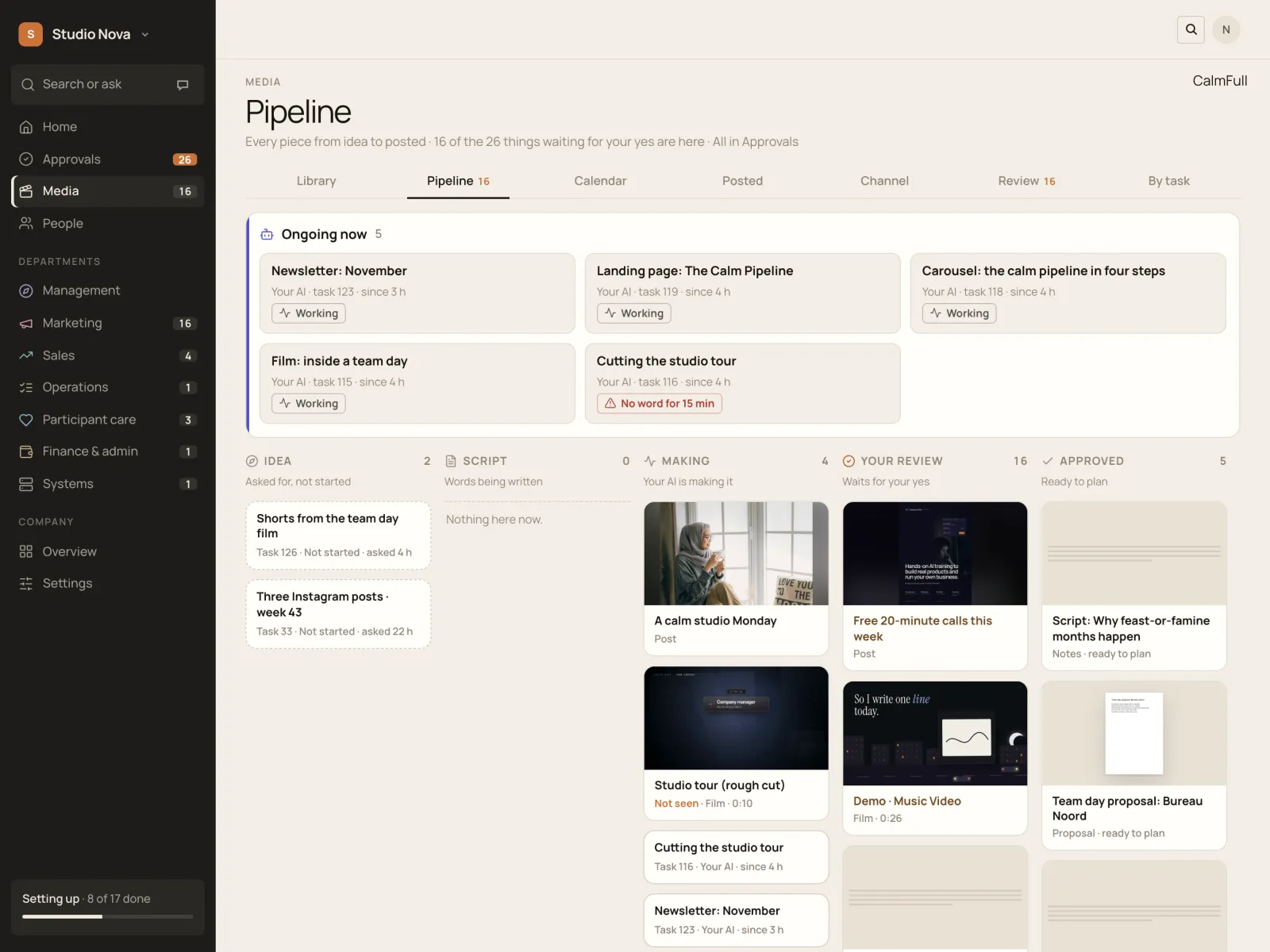Click Working status on Carousel card
Image resolution: width=1270 pixels, height=952 pixels.
tap(959, 313)
